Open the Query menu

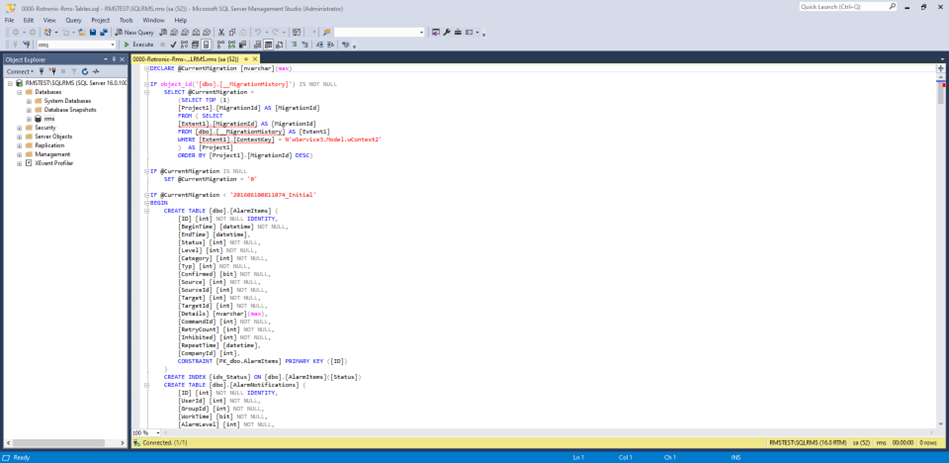[73, 20]
